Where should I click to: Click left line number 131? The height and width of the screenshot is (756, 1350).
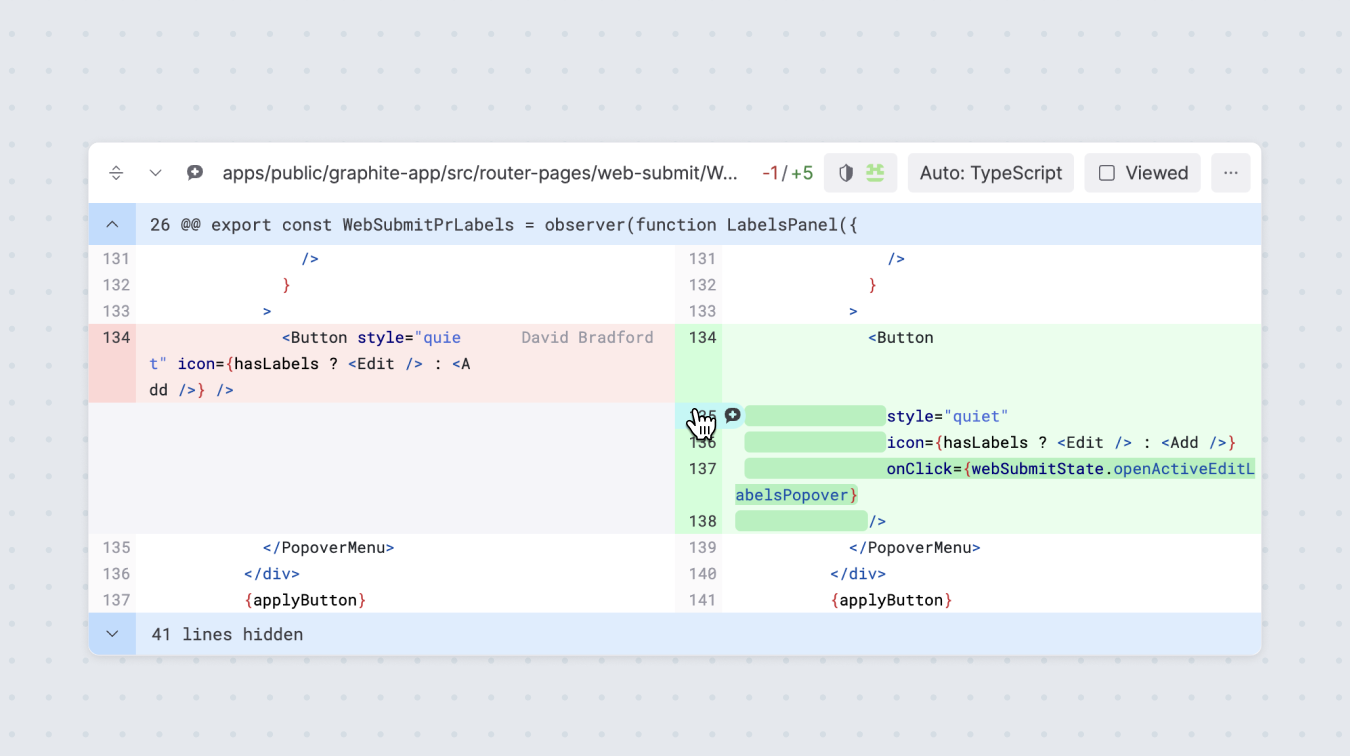click(116, 259)
